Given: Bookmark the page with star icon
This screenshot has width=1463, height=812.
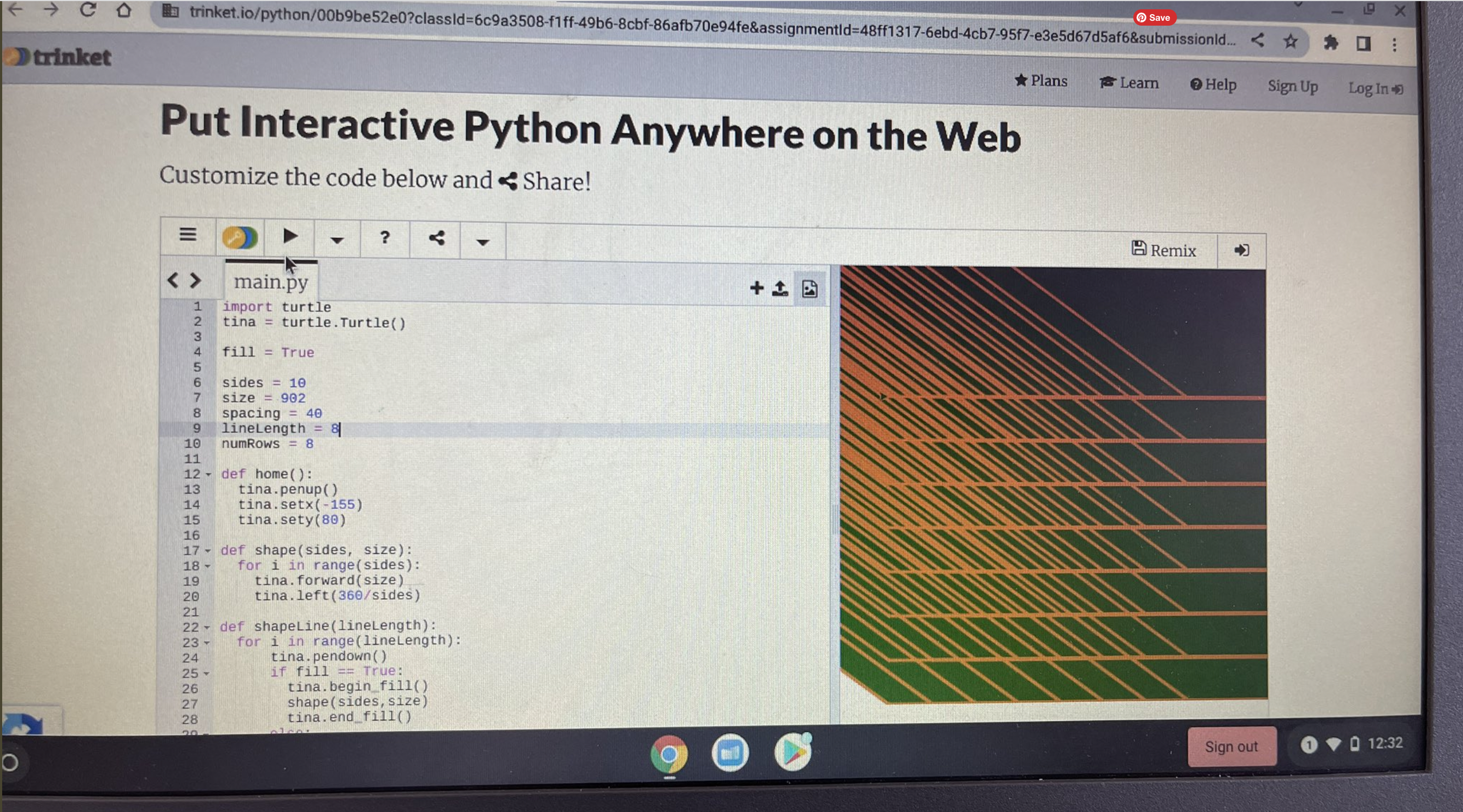Looking at the screenshot, I should 1290,41.
